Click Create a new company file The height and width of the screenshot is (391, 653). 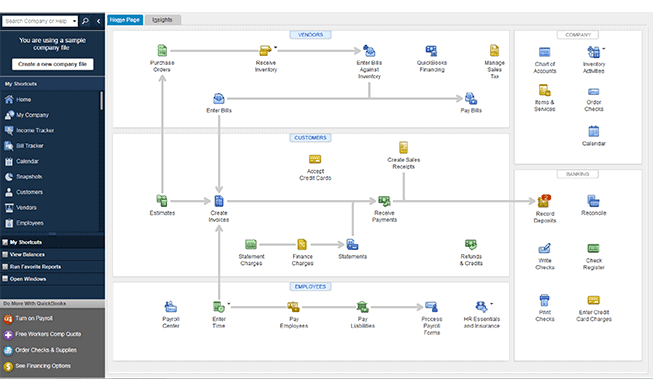point(52,64)
